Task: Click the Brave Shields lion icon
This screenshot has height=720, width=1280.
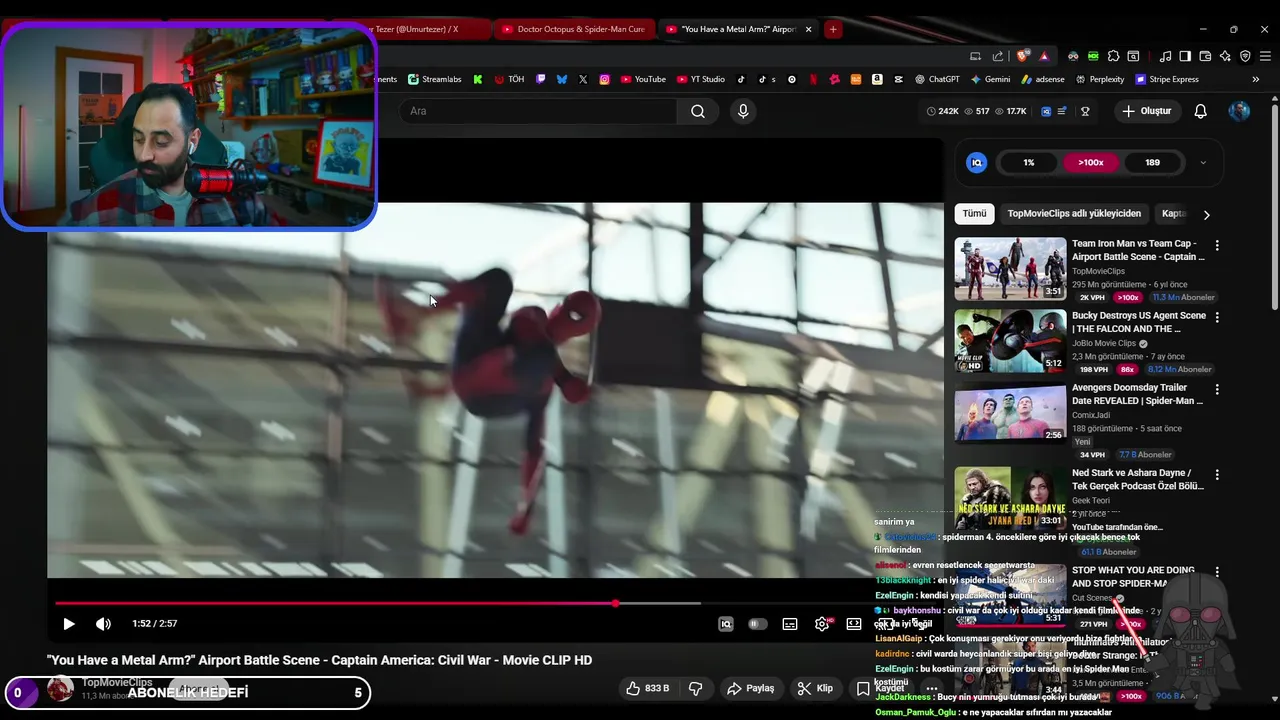Action: tap(1022, 56)
